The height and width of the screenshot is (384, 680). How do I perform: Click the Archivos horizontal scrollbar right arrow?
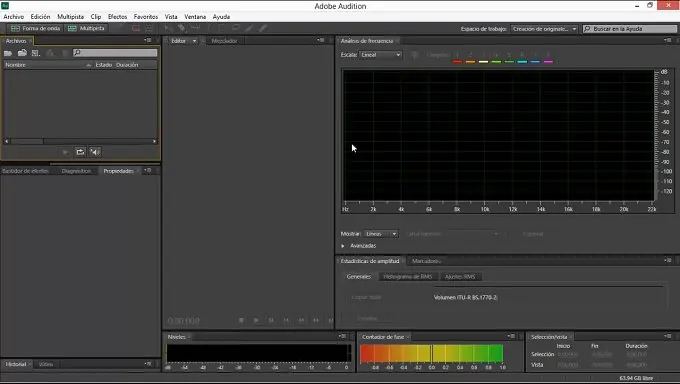[x=154, y=141]
